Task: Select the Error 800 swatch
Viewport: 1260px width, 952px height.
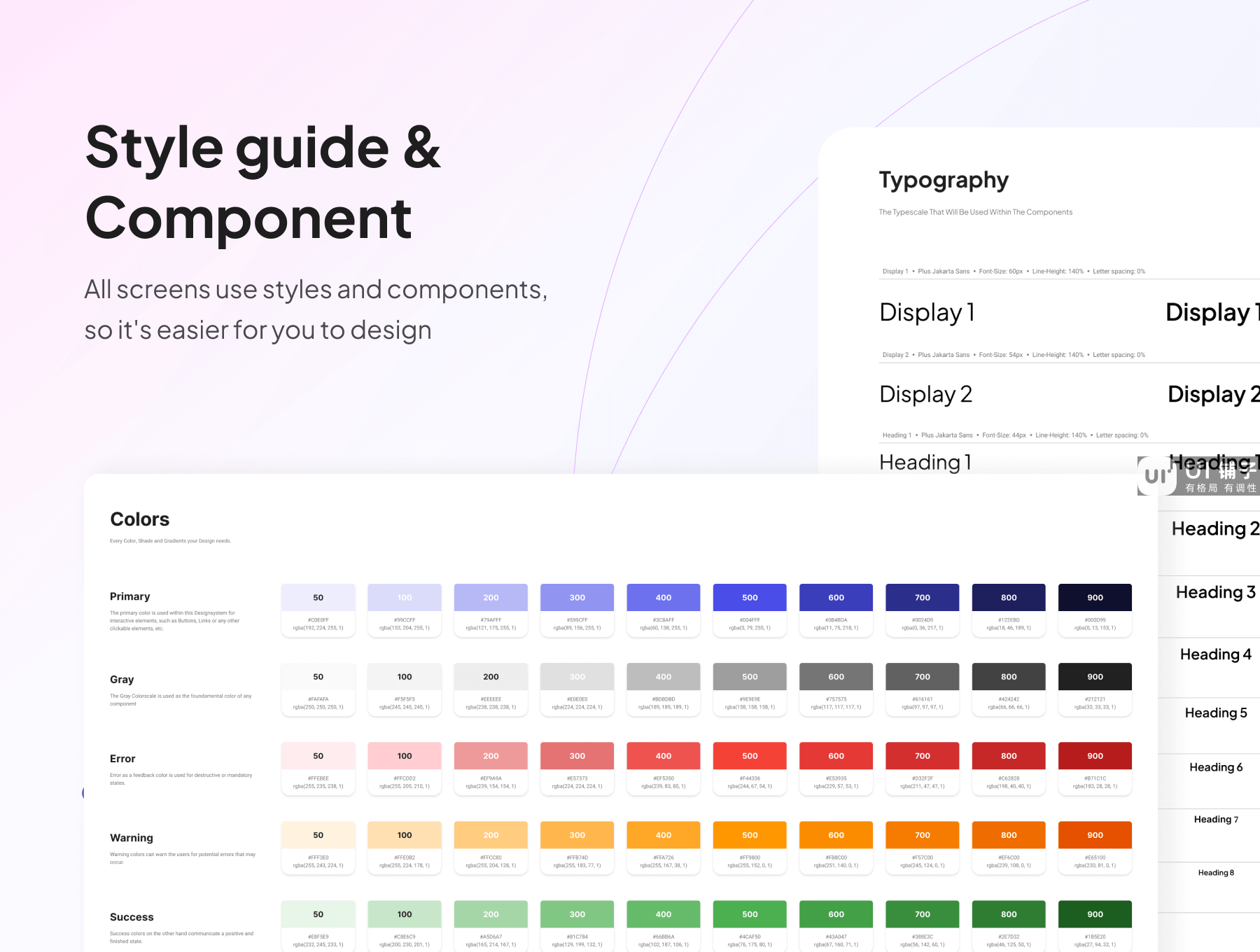Action: pos(1009,768)
